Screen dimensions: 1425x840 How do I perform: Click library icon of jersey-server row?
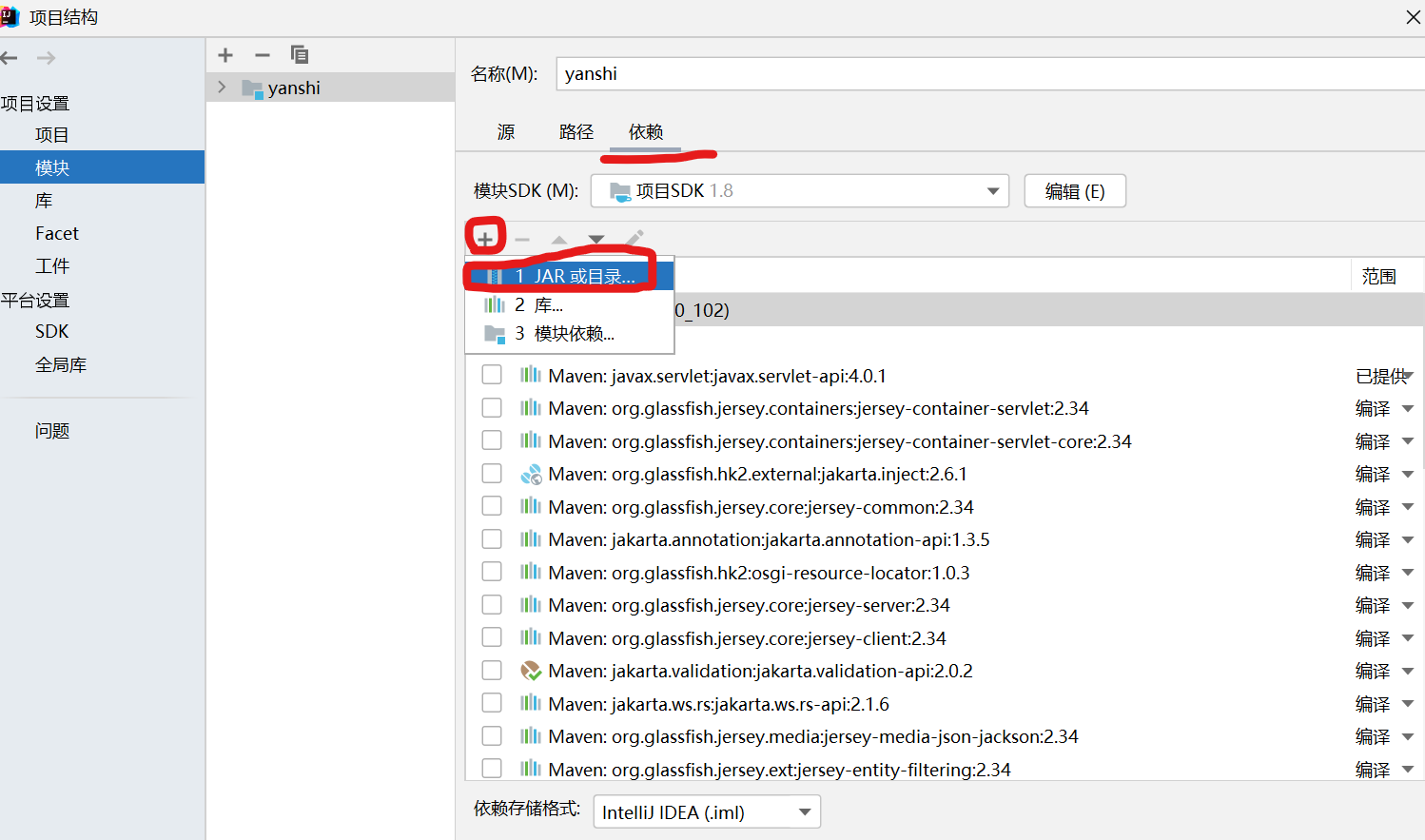531,605
